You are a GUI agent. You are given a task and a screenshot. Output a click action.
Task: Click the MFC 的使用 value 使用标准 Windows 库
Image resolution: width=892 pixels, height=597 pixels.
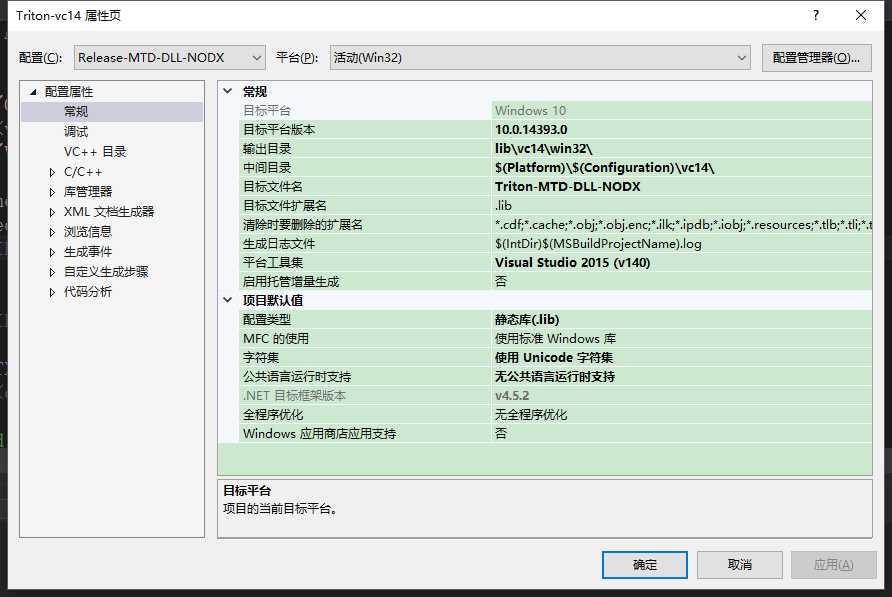click(682, 339)
